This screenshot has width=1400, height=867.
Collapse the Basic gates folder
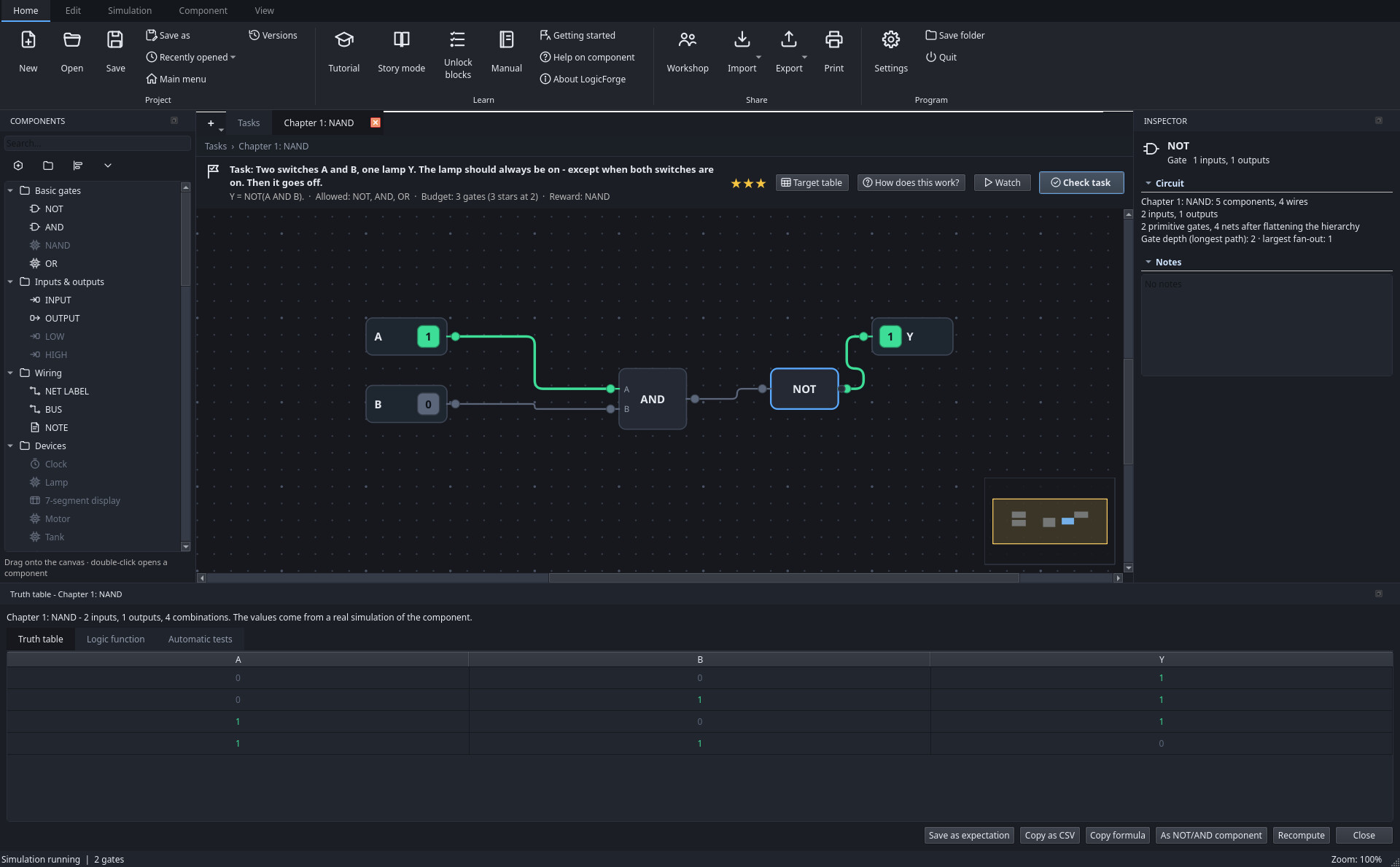[x=10, y=190]
